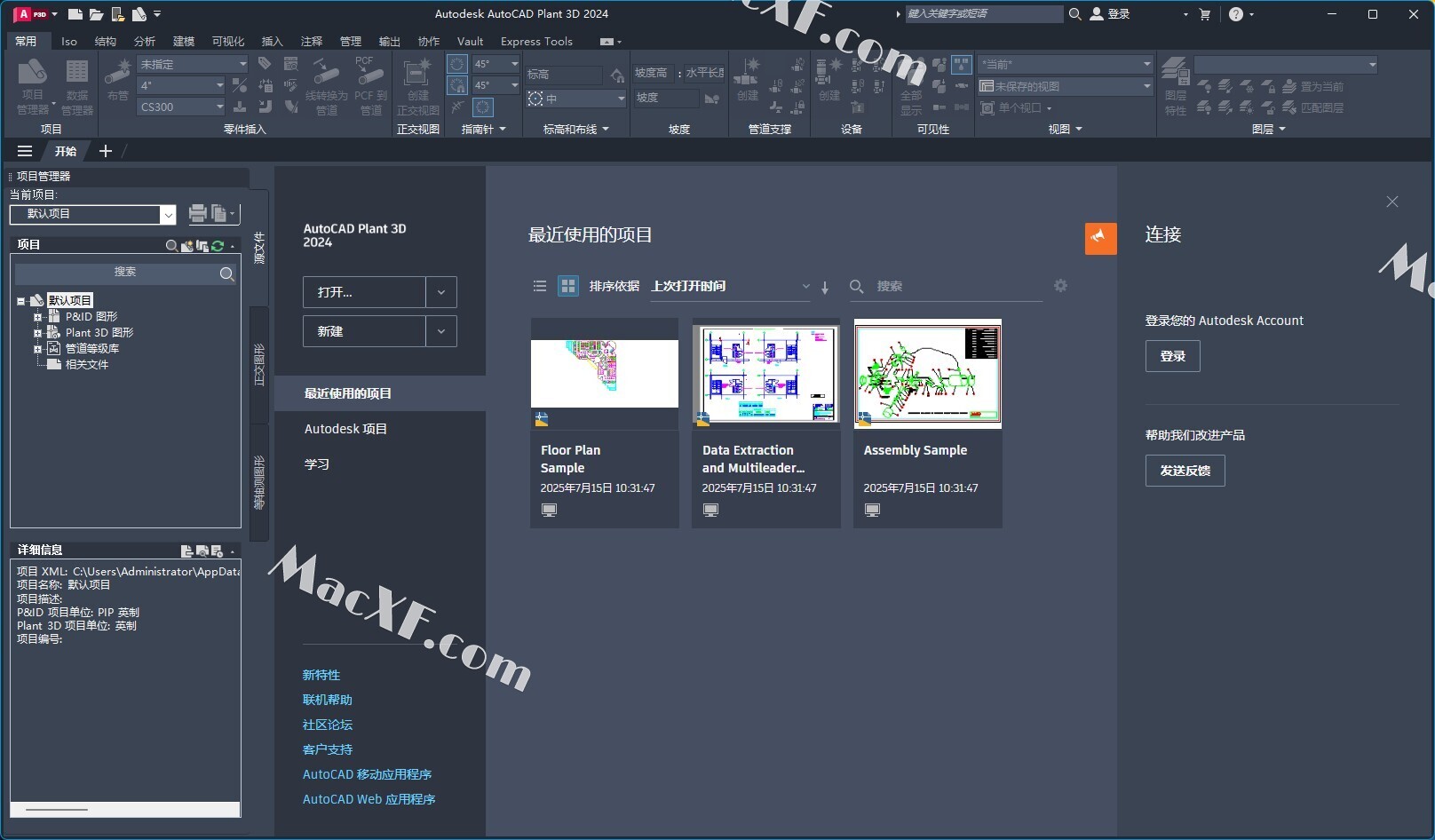Collapse the 默认项目 root tree node
1435x840 pixels.
tap(20, 301)
